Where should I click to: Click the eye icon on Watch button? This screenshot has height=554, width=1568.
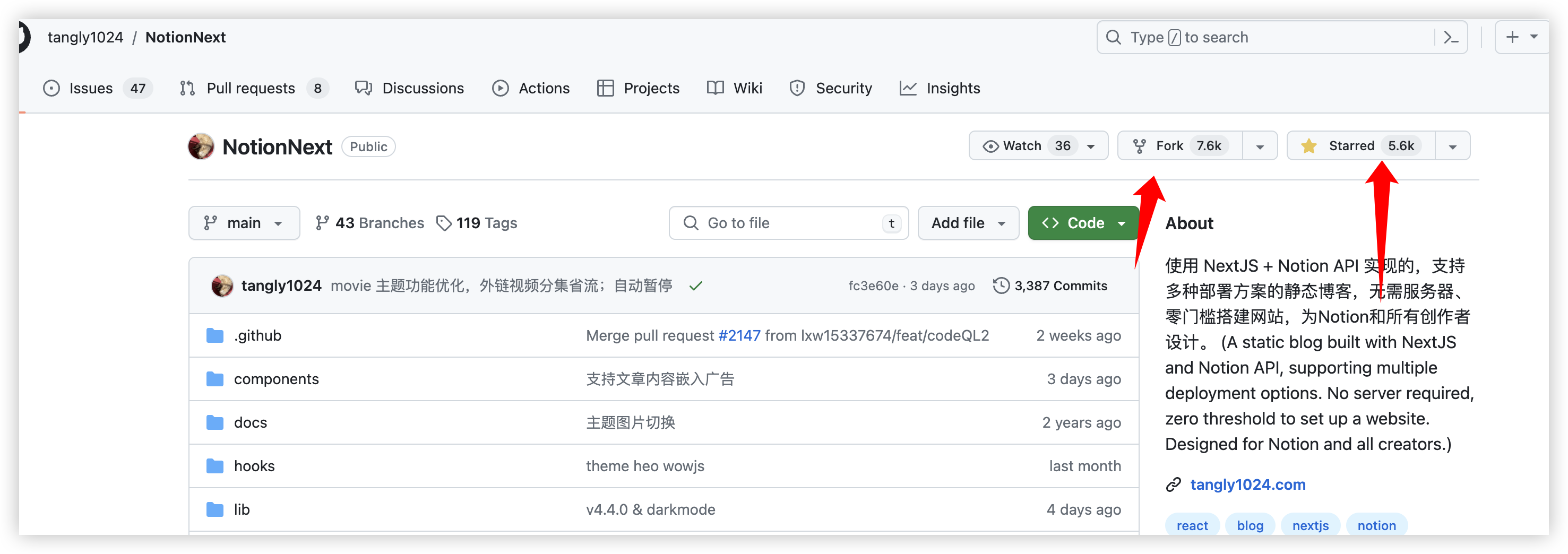coord(990,146)
